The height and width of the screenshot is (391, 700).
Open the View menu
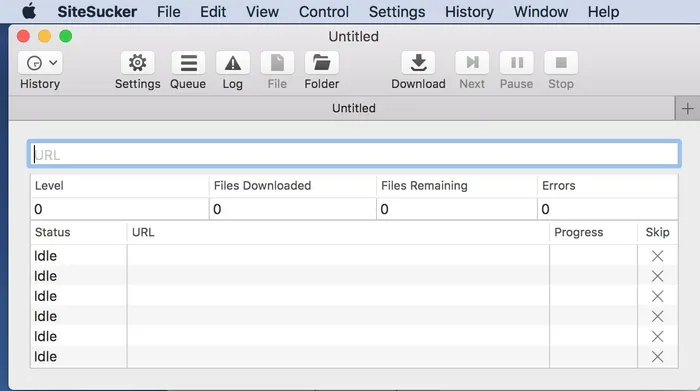[262, 12]
